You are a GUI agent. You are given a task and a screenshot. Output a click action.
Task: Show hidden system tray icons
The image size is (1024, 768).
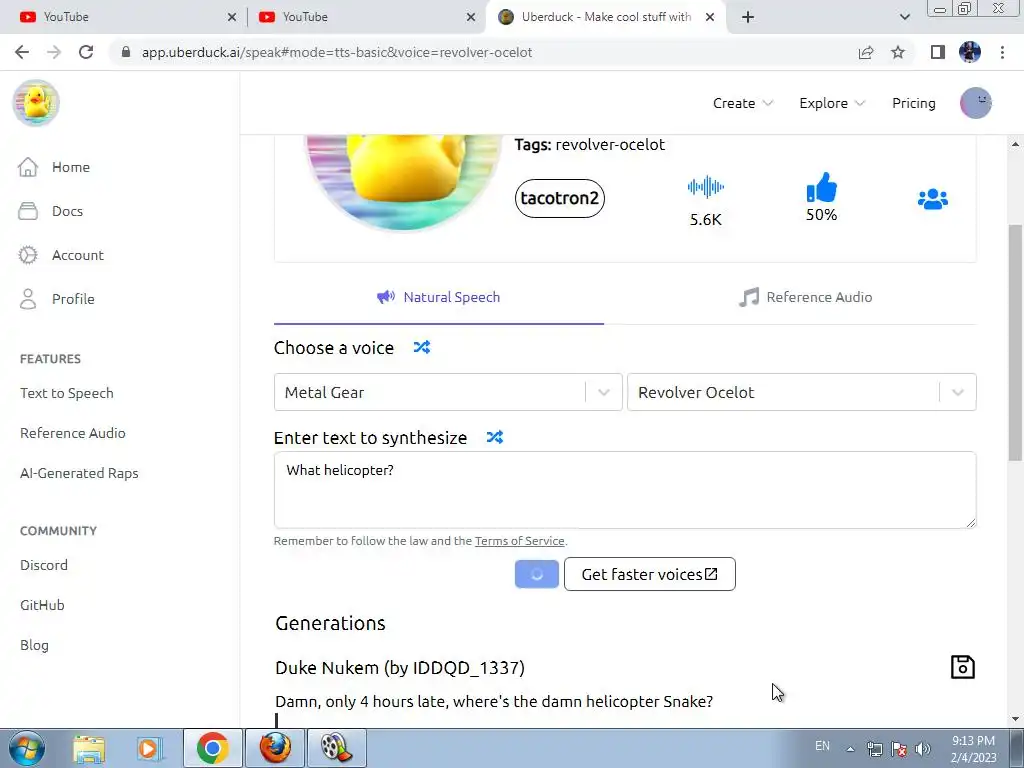click(x=850, y=749)
